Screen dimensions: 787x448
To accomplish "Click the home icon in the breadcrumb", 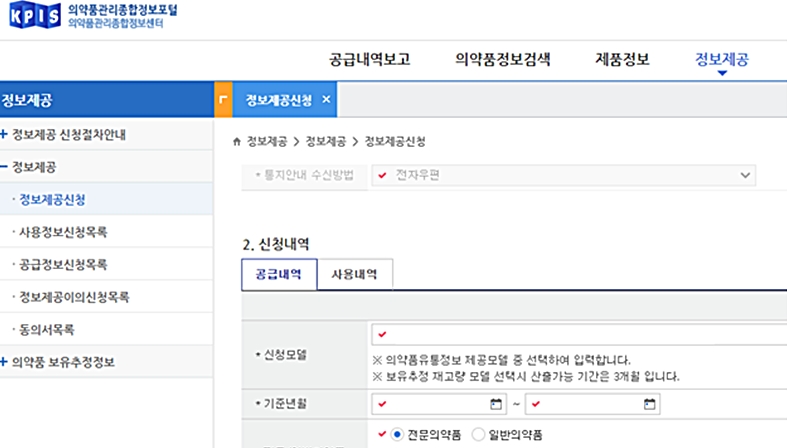I will (x=236, y=140).
